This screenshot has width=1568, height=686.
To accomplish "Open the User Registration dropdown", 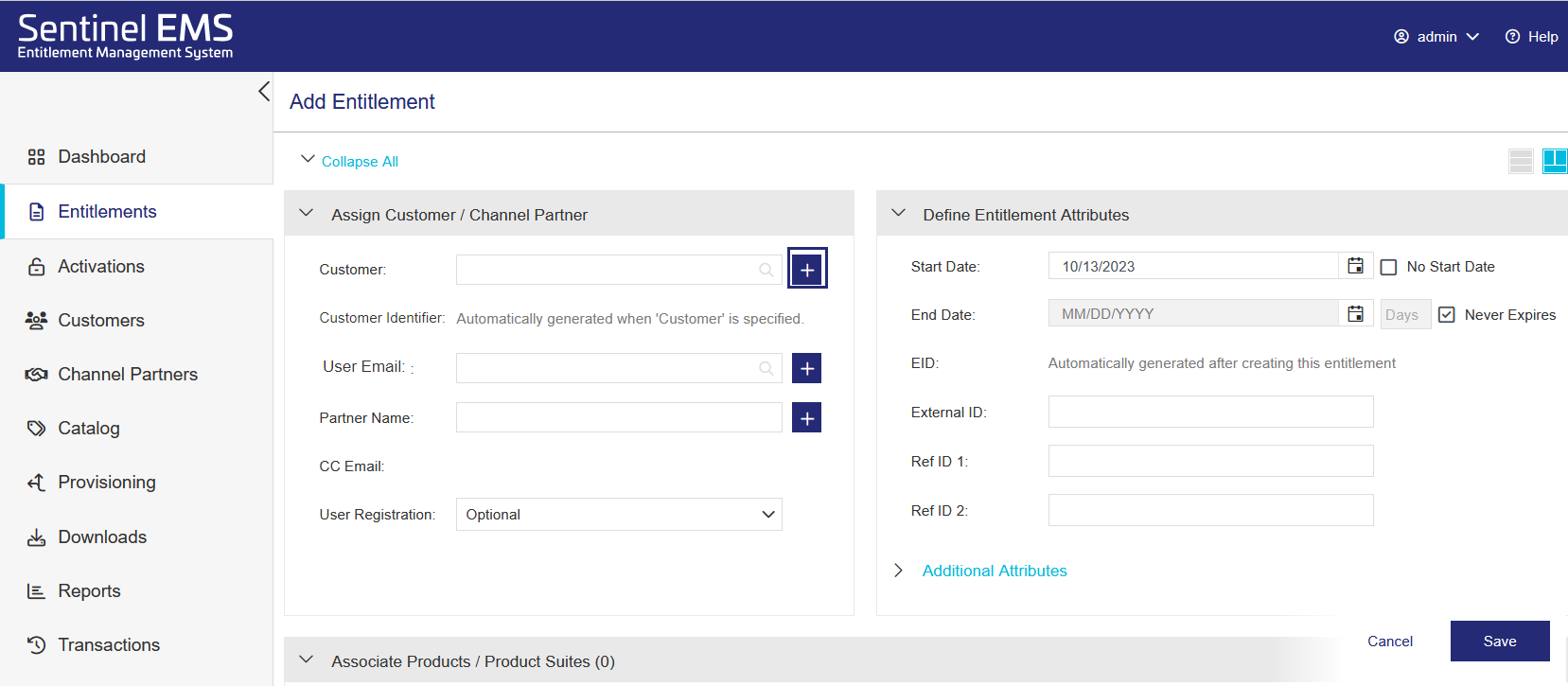I will point(619,514).
